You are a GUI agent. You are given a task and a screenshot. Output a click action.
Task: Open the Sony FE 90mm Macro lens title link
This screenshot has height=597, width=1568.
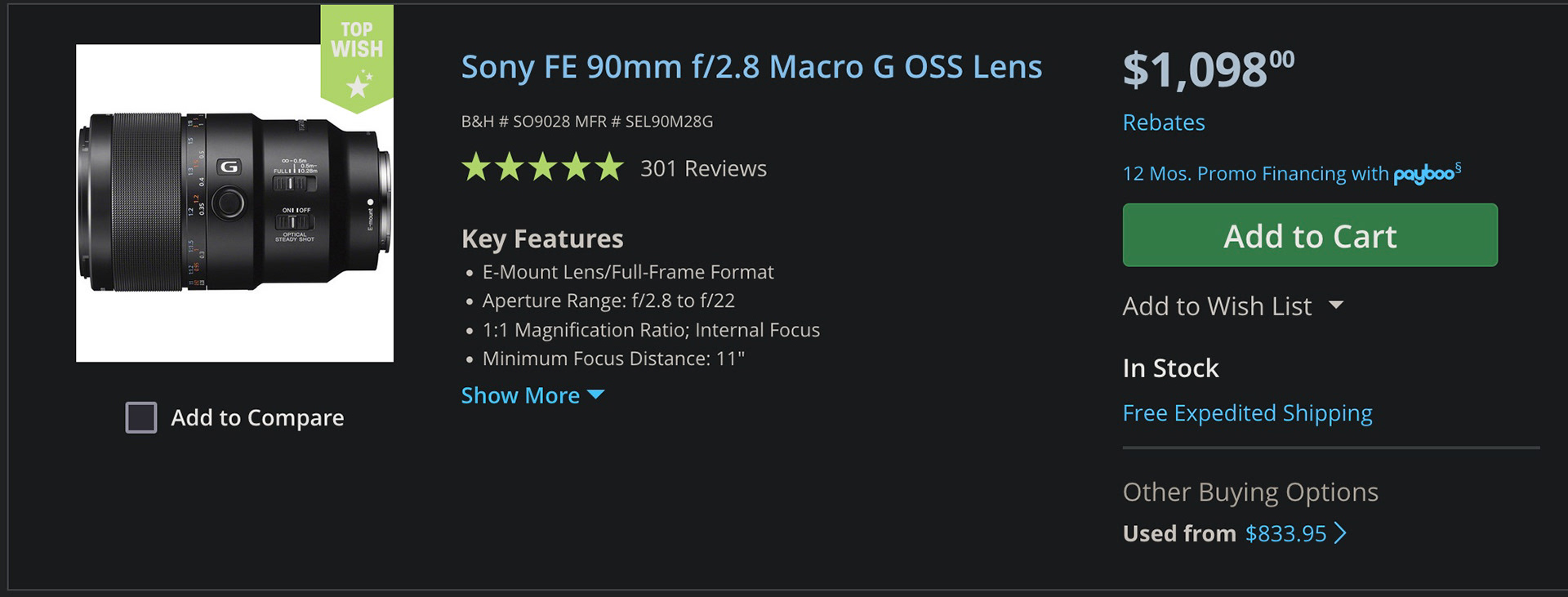[751, 67]
